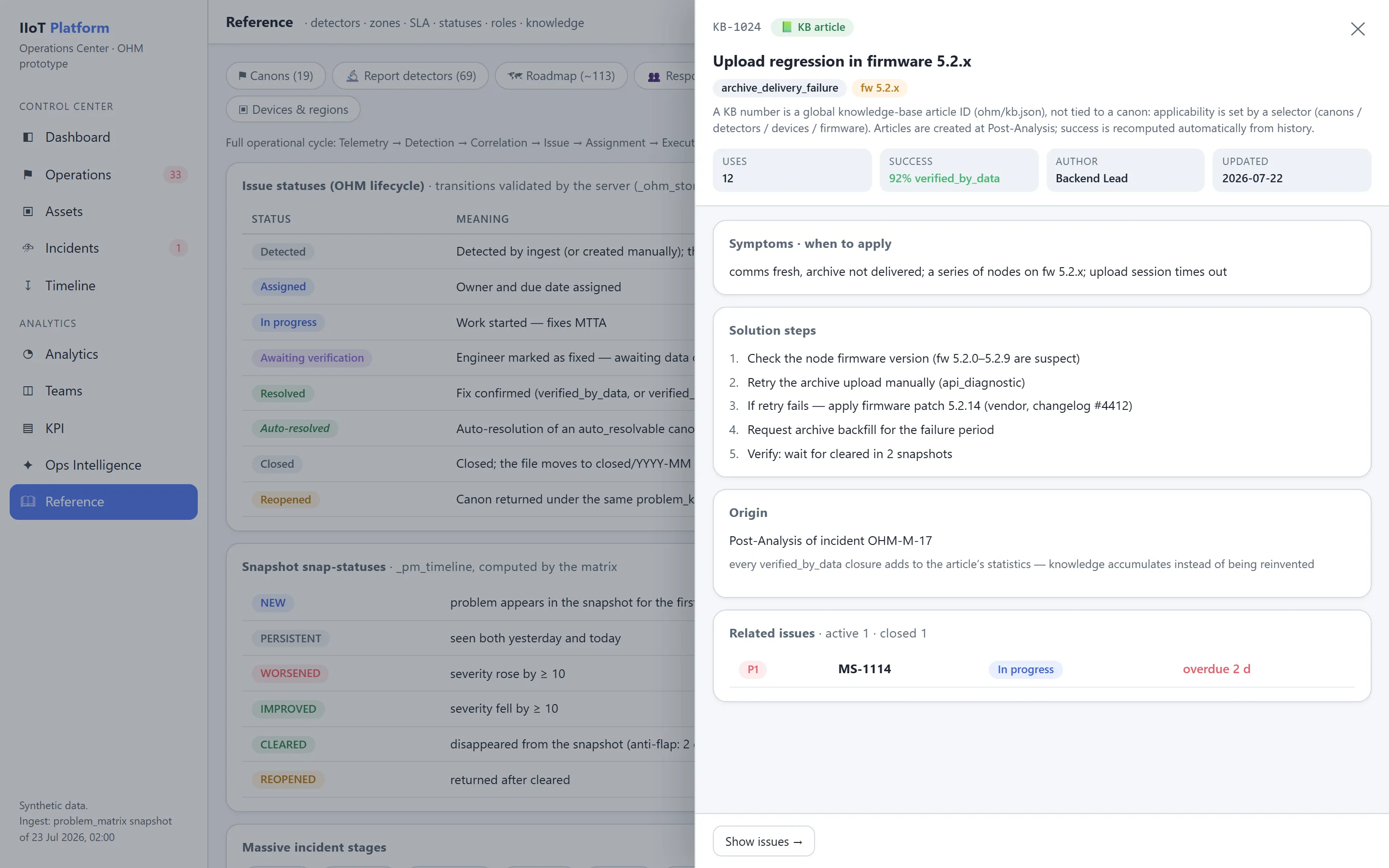Click the Reopened status chip
1389x868 pixels.
285,500
